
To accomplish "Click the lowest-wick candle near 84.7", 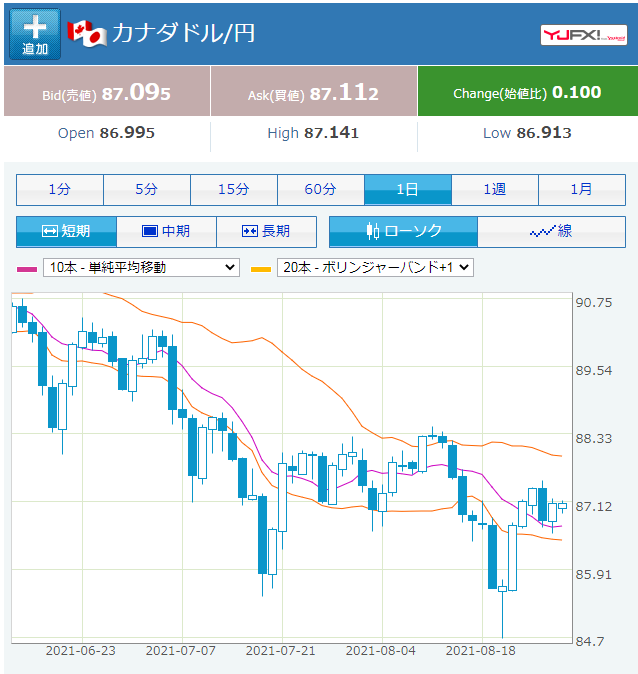I will click(x=502, y=608).
